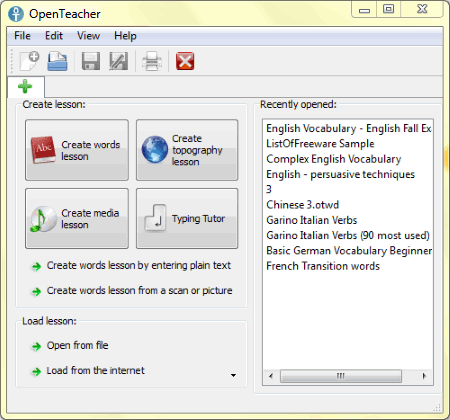This screenshot has height=420, width=450.
Task: Maximize the OpenTeacher window
Action: (x=388, y=9)
